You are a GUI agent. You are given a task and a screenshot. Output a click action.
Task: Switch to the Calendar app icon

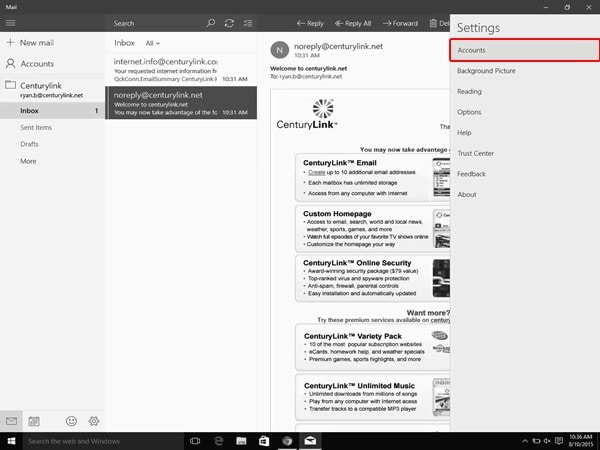34,421
